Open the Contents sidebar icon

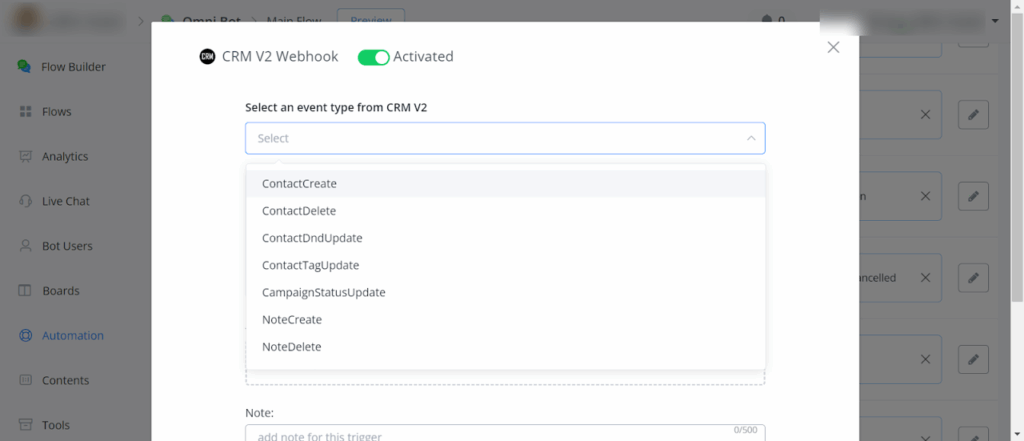[24, 381]
